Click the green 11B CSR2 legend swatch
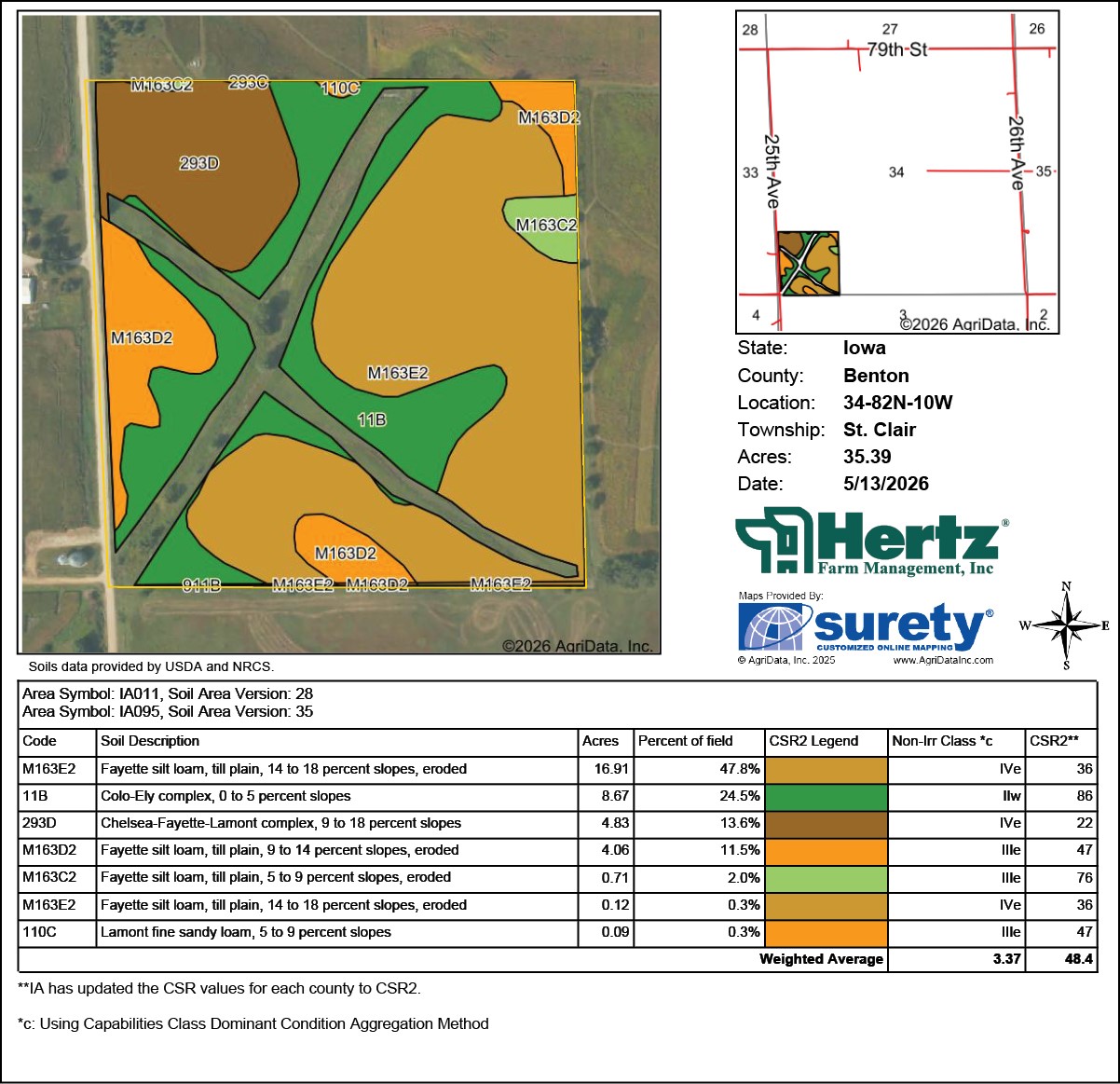This screenshot has height=1084, width=1120. click(826, 797)
